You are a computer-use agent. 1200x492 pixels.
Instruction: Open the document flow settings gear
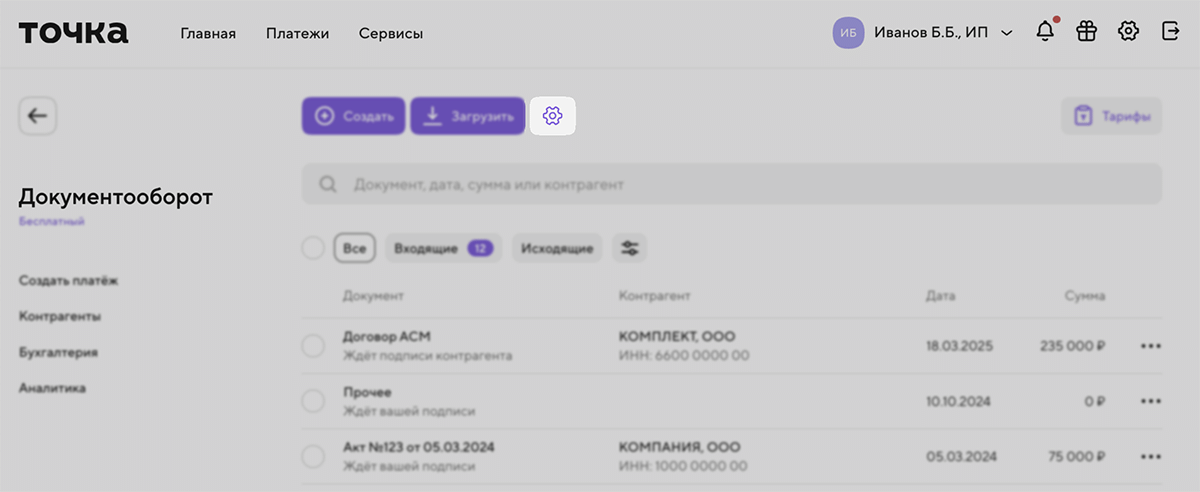coord(552,116)
